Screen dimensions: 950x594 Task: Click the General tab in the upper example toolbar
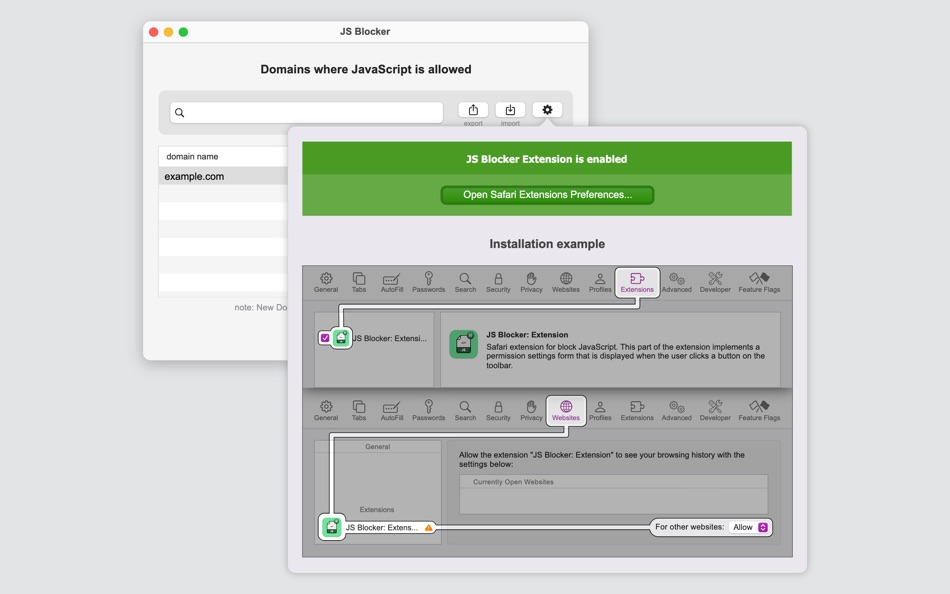tap(326, 282)
